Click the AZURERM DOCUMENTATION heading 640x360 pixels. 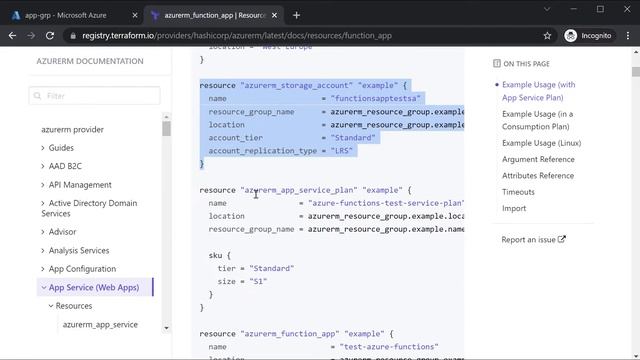tap(90, 61)
